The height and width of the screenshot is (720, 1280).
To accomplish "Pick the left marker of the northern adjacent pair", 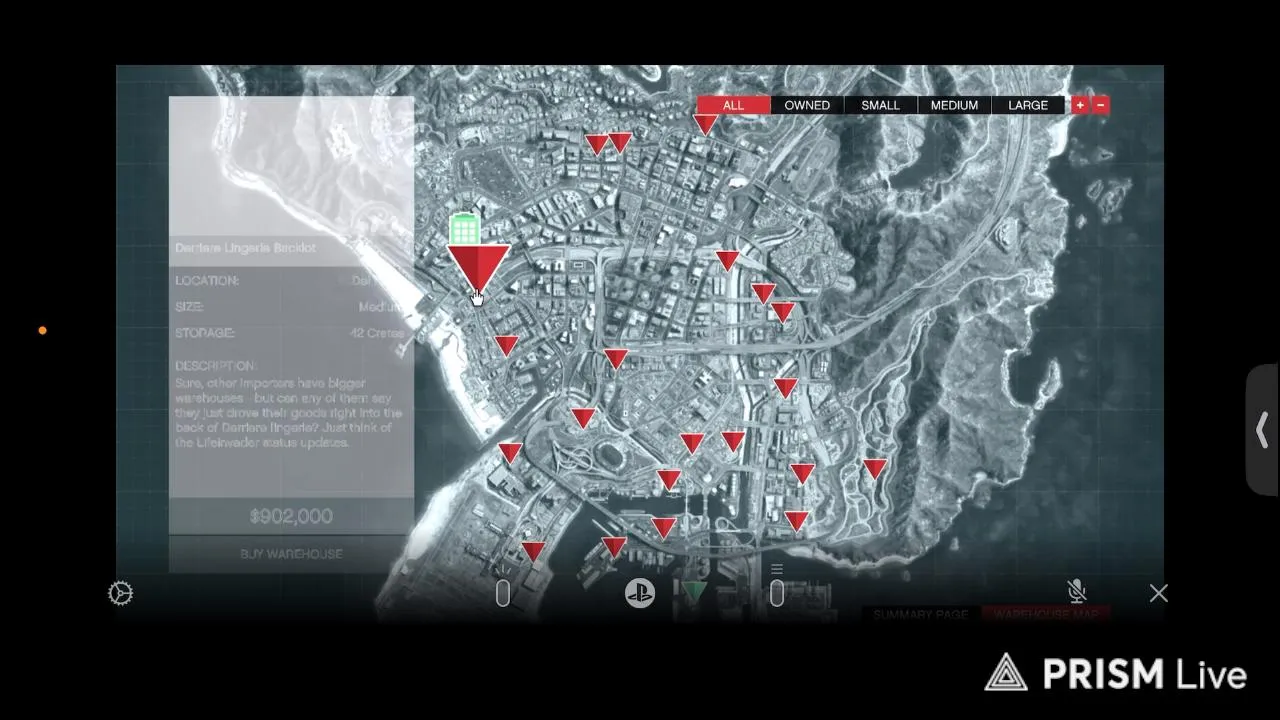I will pyautogui.click(x=597, y=145).
